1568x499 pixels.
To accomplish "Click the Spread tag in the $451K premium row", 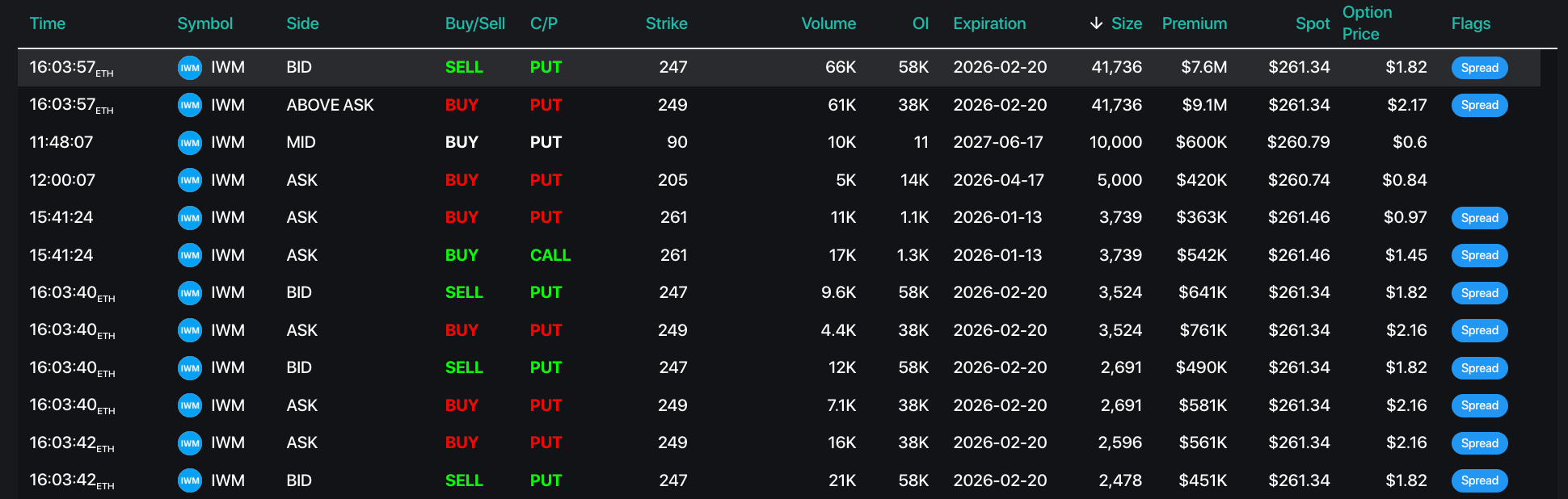I will [1479, 480].
